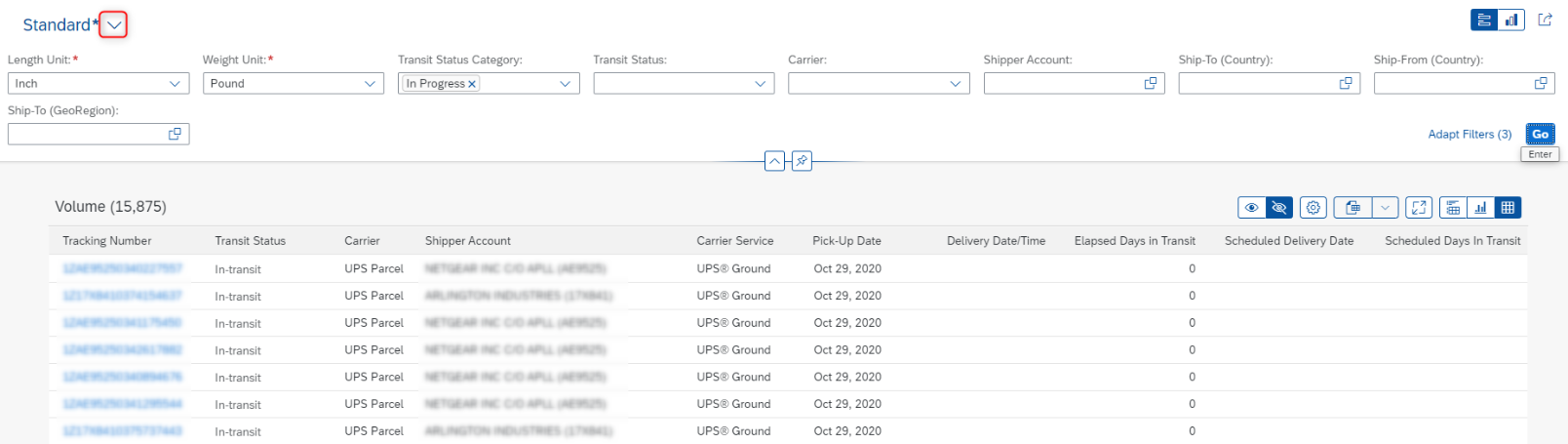Image resolution: width=1568 pixels, height=444 pixels.
Task: Click the export to spreadsheet icon
Action: point(1352,207)
